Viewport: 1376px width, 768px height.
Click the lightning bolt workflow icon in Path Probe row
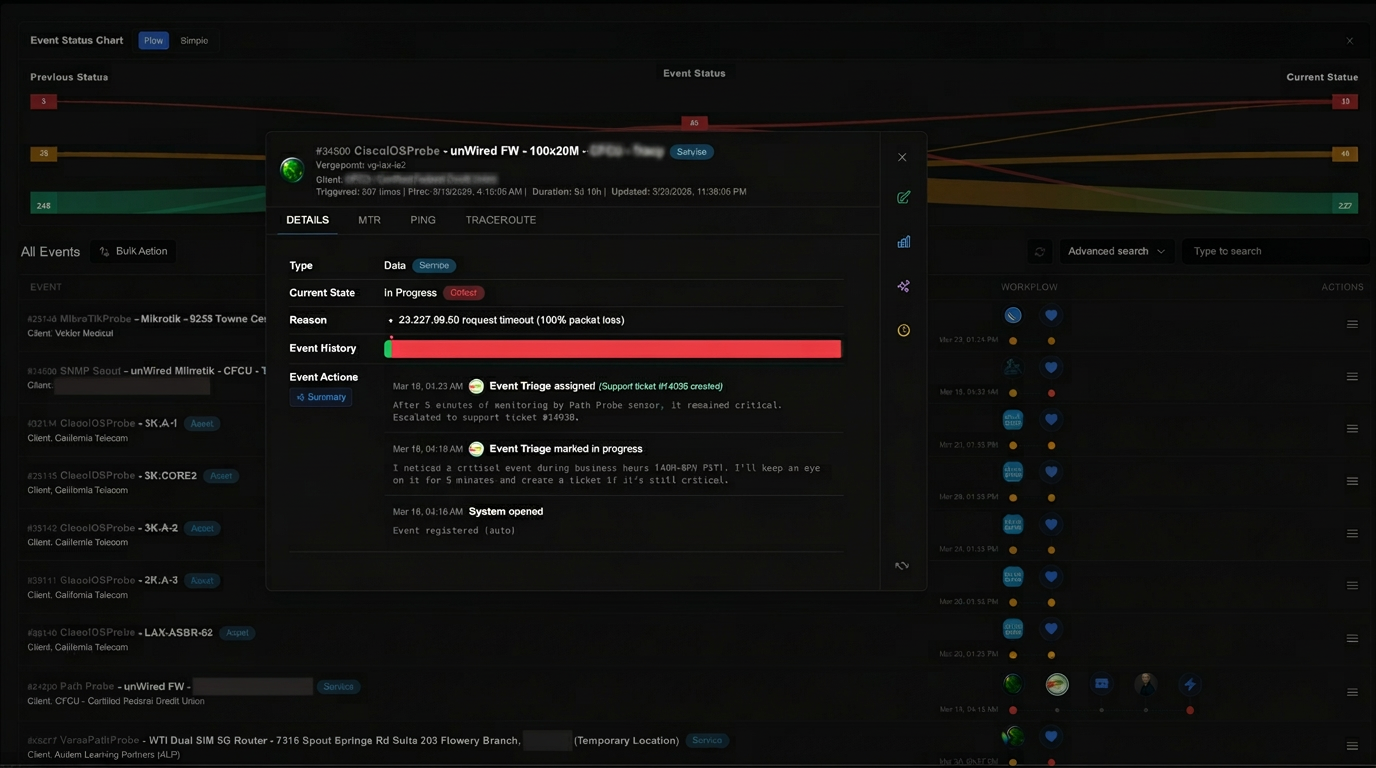[1189, 685]
